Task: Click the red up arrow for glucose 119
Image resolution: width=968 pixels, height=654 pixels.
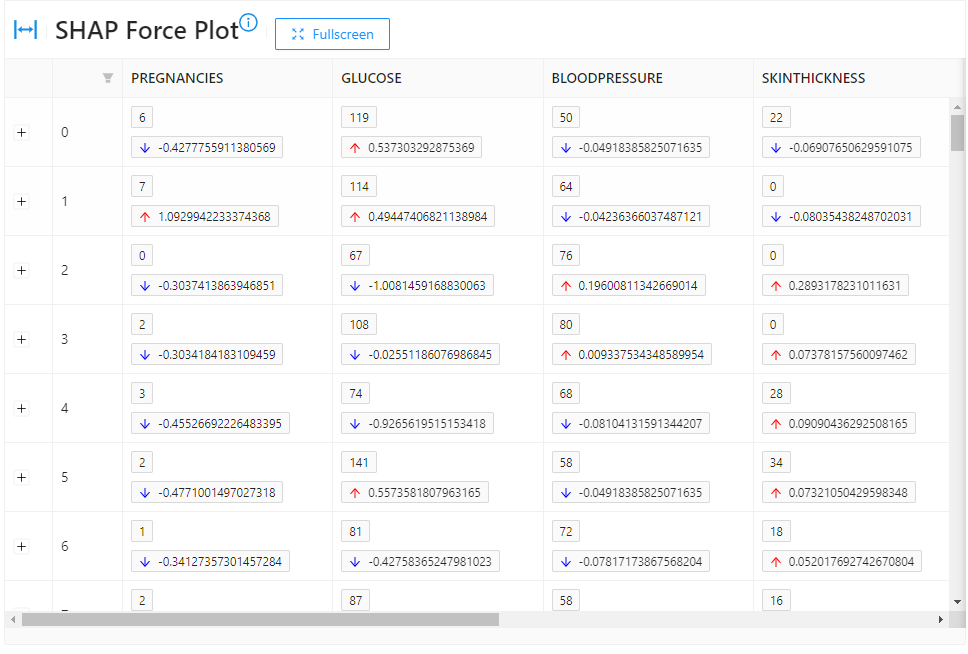Action: pyautogui.click(x=355, y=148)
